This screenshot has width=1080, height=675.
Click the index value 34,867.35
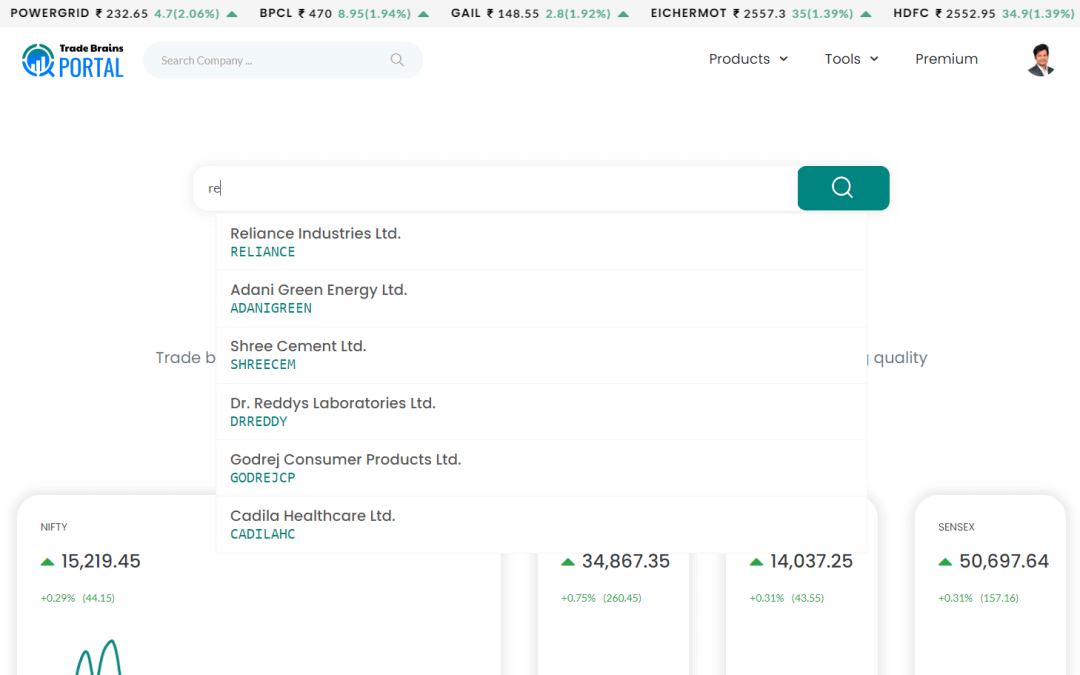[x=625, y=561]
